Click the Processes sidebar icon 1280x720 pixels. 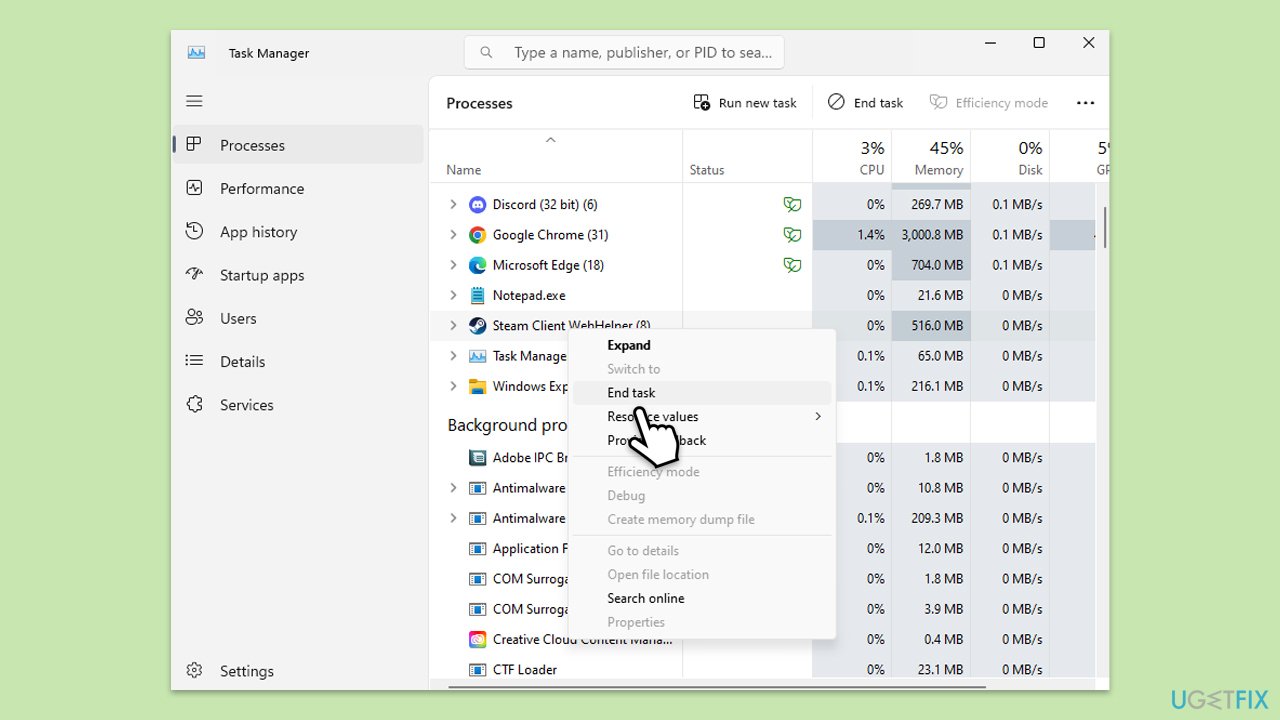click(x=194, y=145)
